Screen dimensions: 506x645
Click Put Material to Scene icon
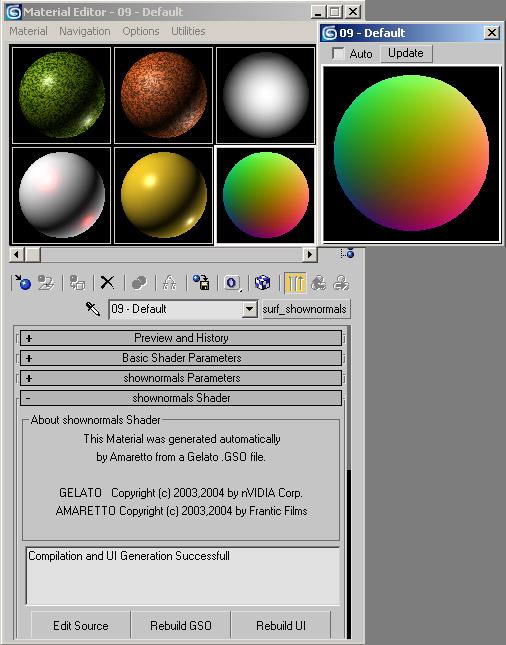pyautogui.click(x=46, y=283)
